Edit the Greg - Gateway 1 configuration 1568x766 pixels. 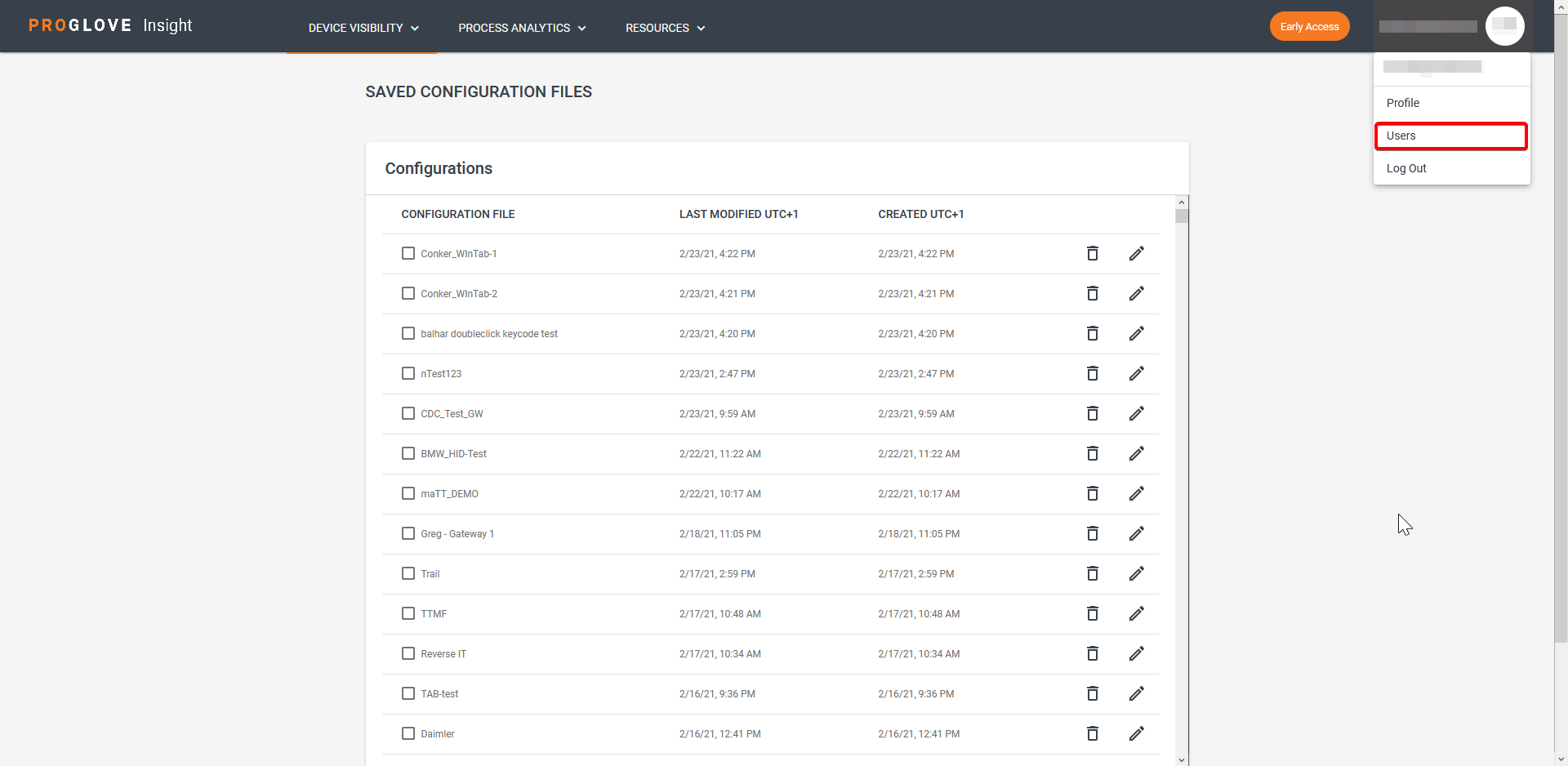1136,533
